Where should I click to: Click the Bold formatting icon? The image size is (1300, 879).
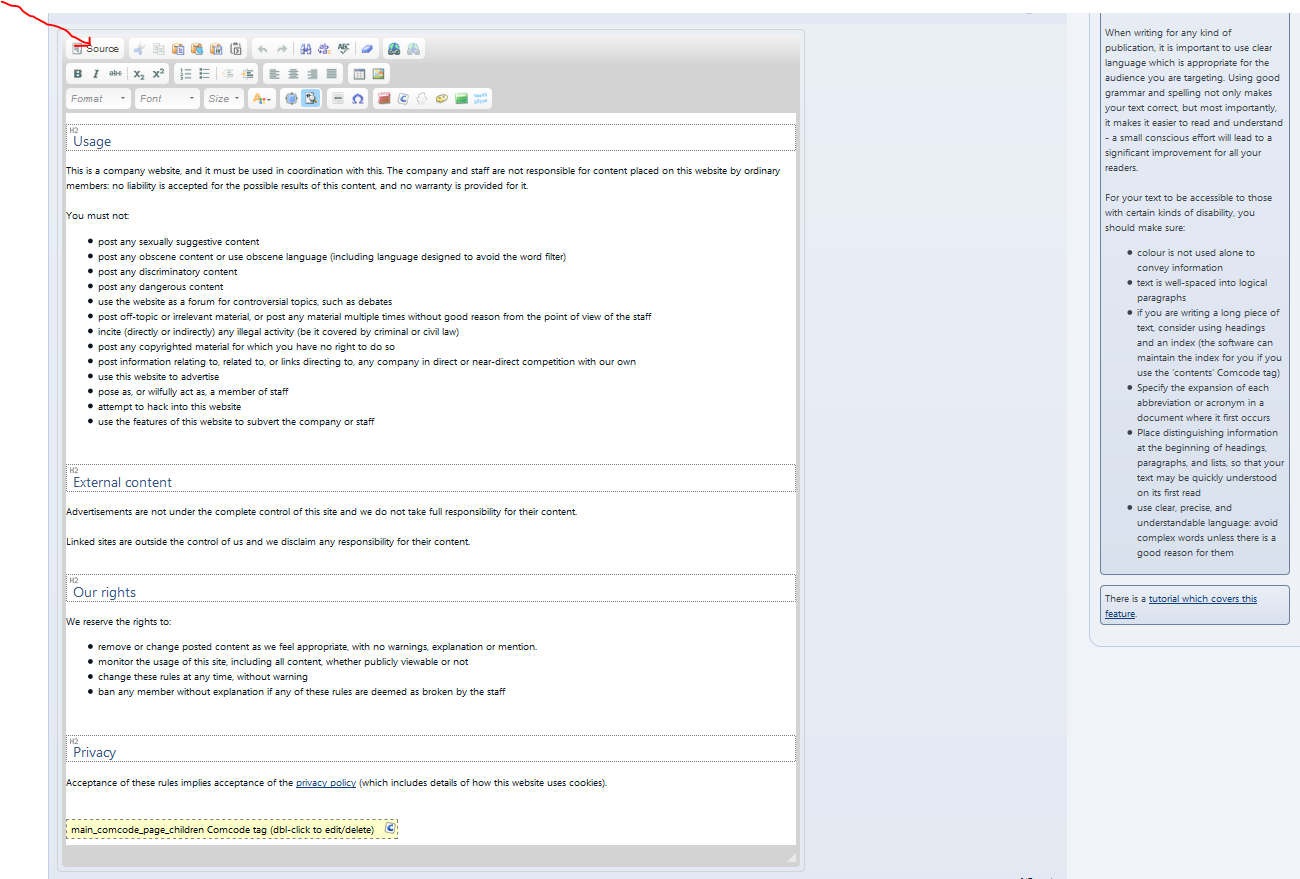[x=78, y=74]
